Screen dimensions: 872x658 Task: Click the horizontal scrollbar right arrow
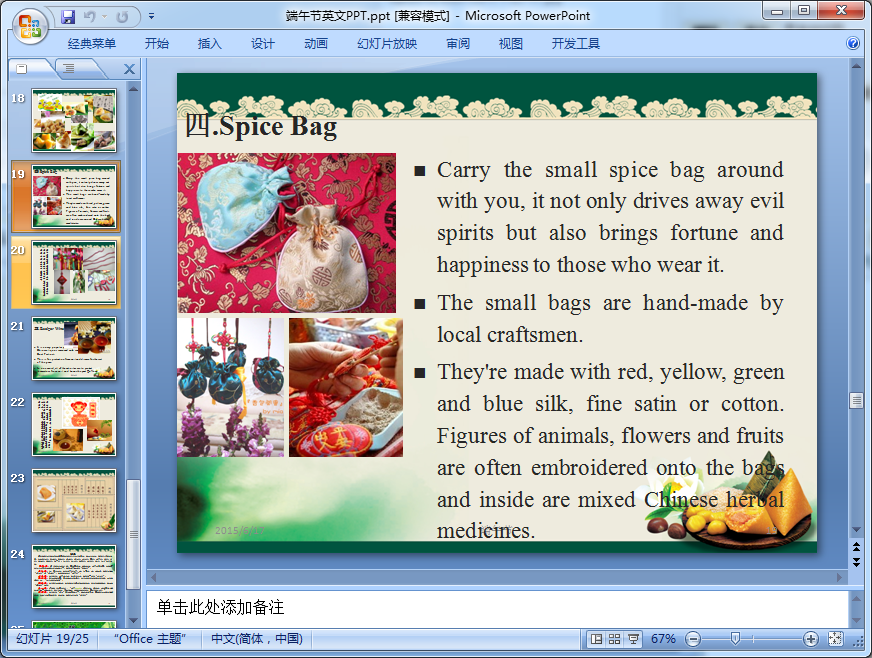pyautogui.click(x=840, y=577)
